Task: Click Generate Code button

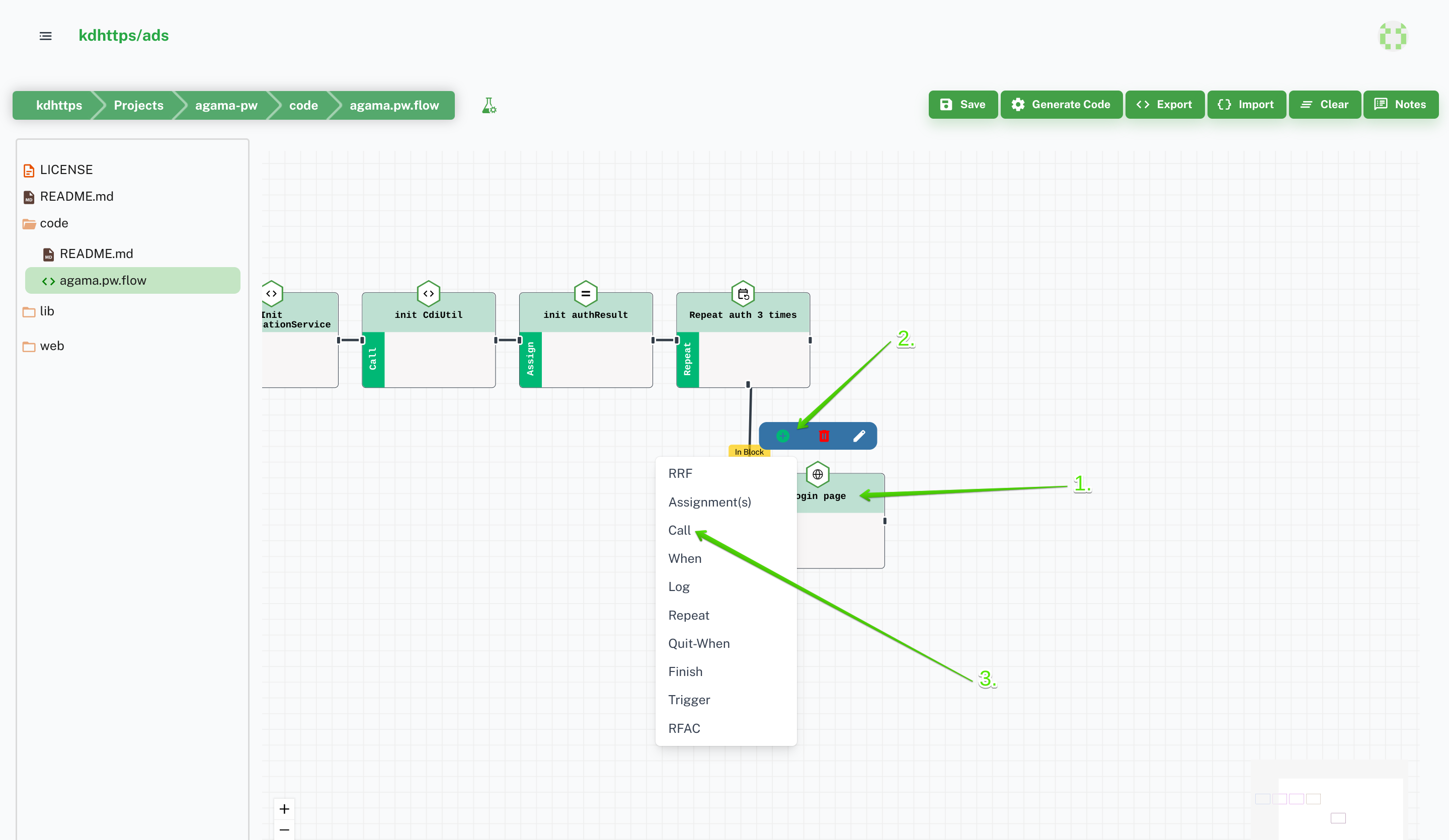Action: click(1061, 105)
